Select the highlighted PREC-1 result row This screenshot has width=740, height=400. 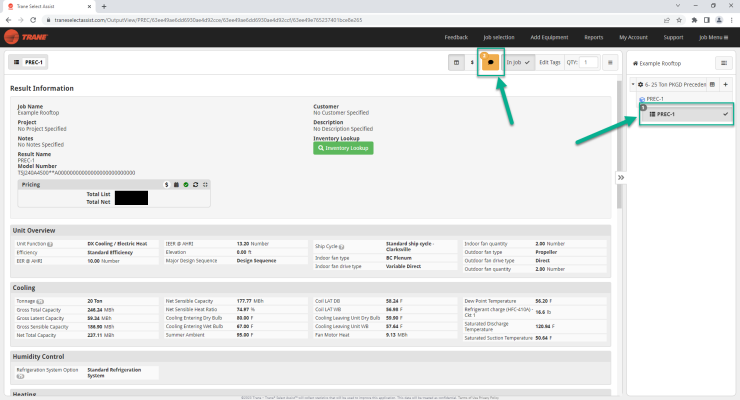point(686,114)
